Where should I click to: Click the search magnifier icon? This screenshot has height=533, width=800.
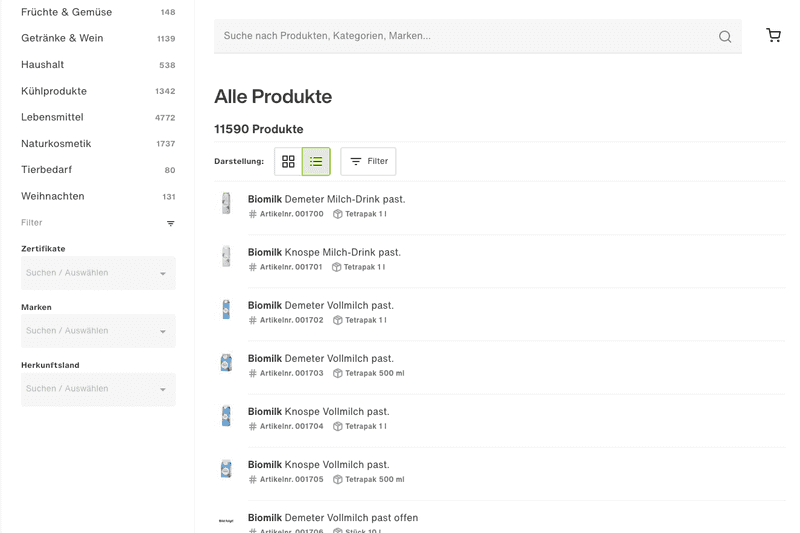coord(725,36)
